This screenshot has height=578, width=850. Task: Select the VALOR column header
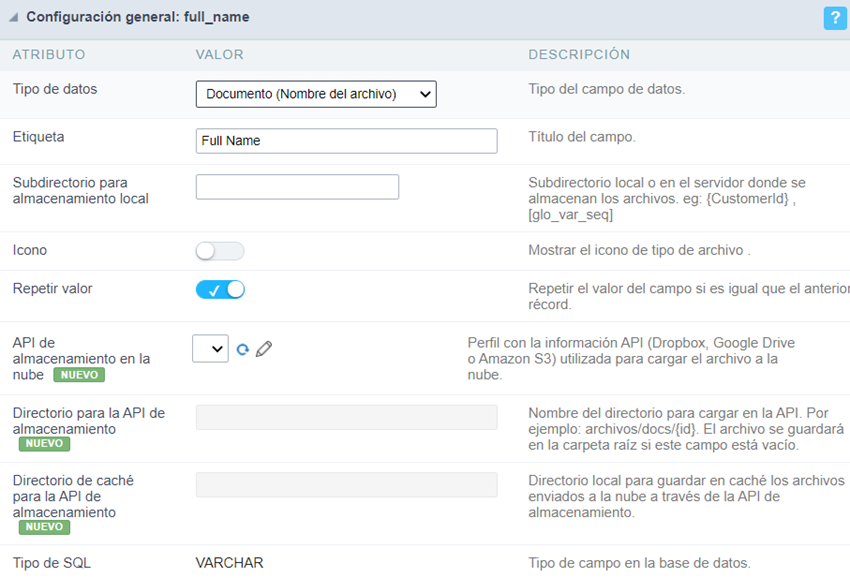220,55
